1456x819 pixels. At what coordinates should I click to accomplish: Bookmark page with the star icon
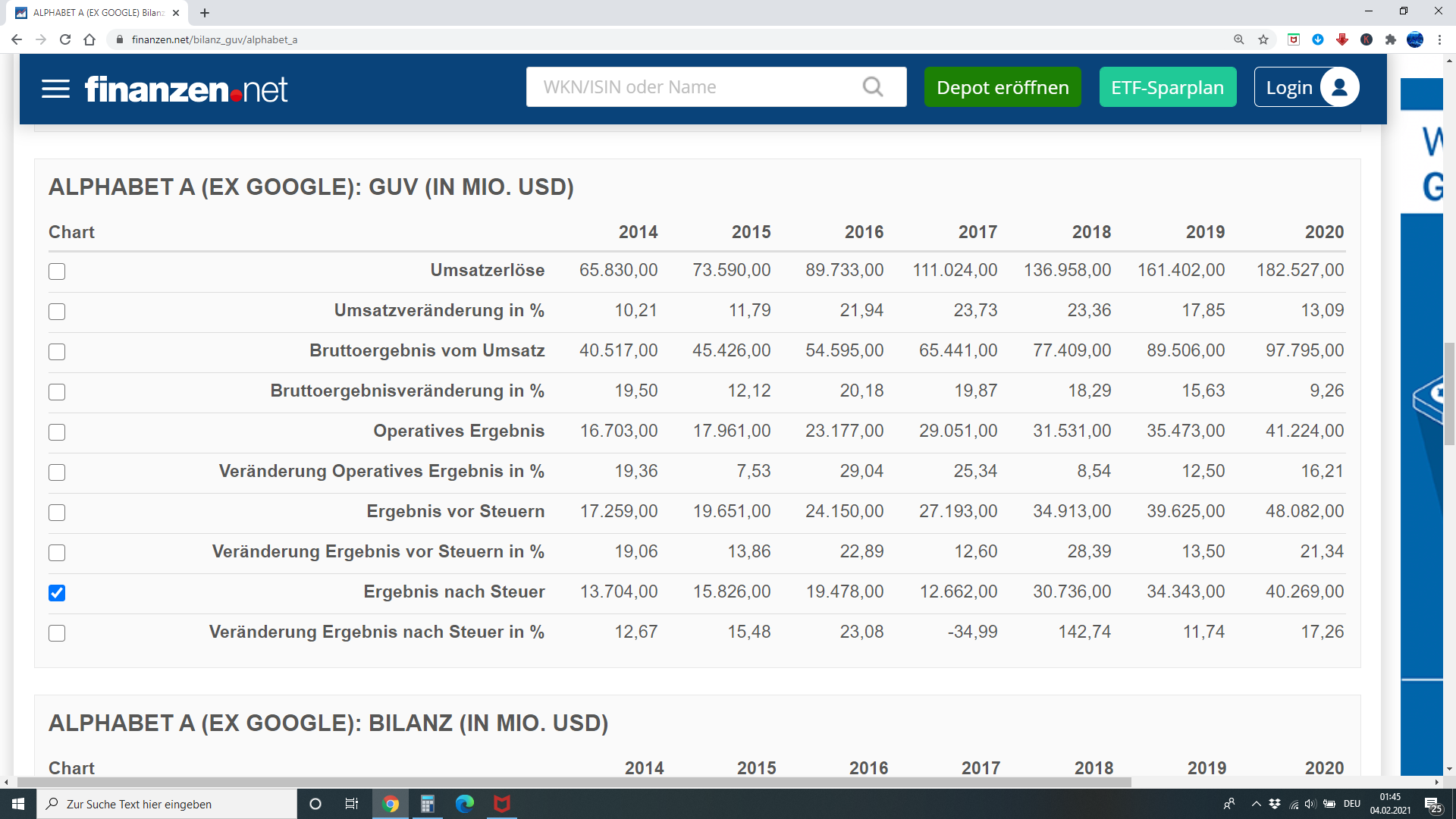(x=1263, y=39)
